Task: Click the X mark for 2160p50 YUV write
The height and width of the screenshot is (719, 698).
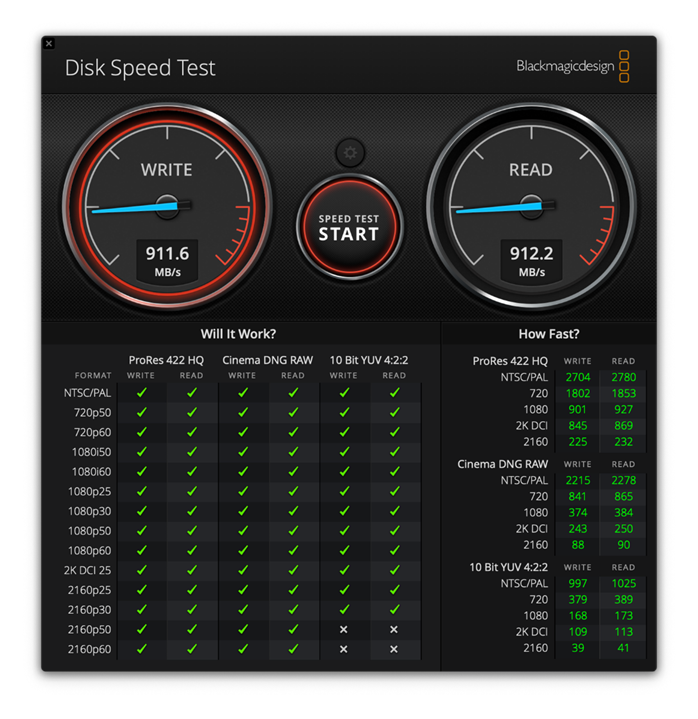Action: click(343, 630)
